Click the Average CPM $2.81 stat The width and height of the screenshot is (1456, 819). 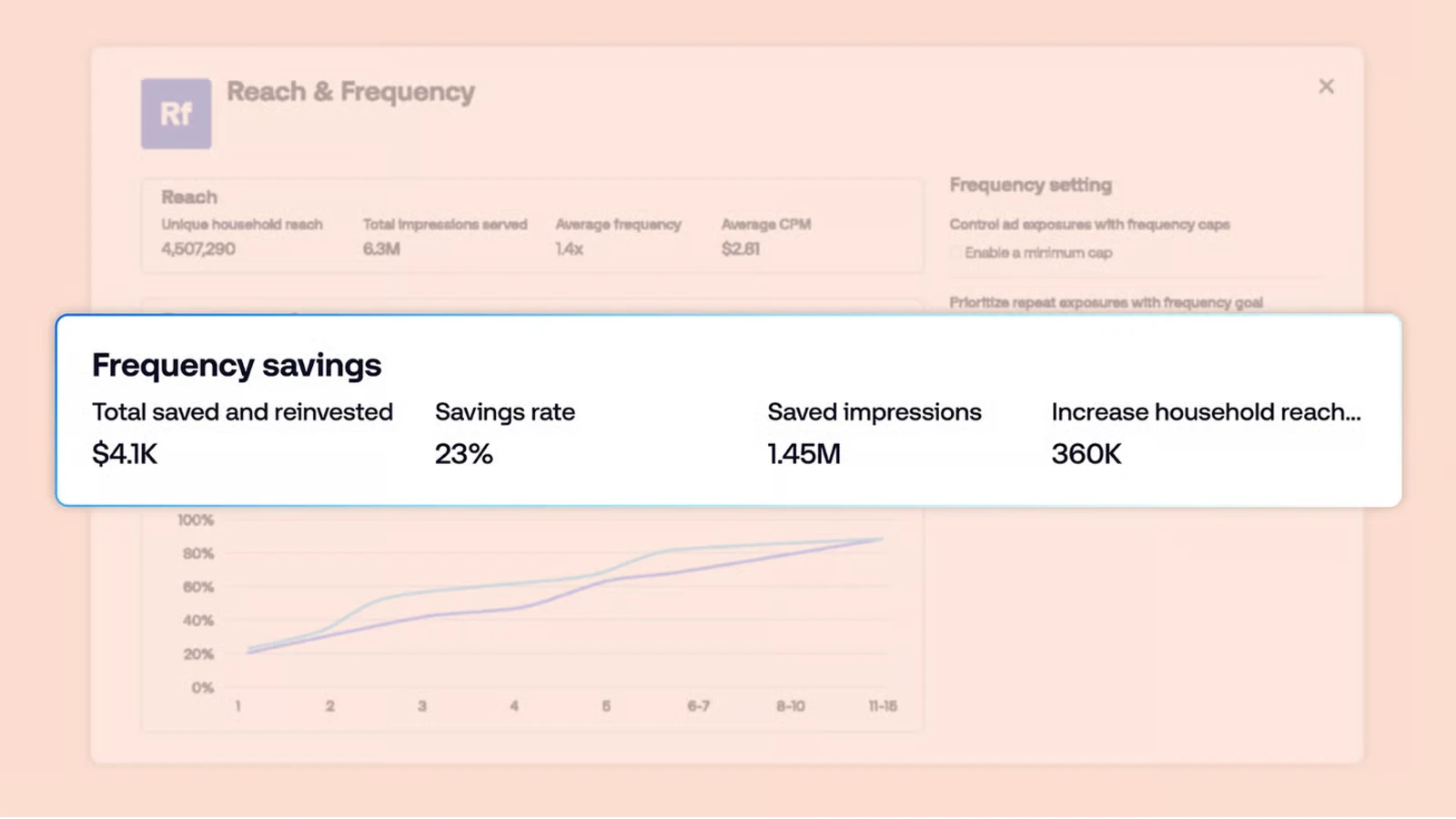[766, 237]
